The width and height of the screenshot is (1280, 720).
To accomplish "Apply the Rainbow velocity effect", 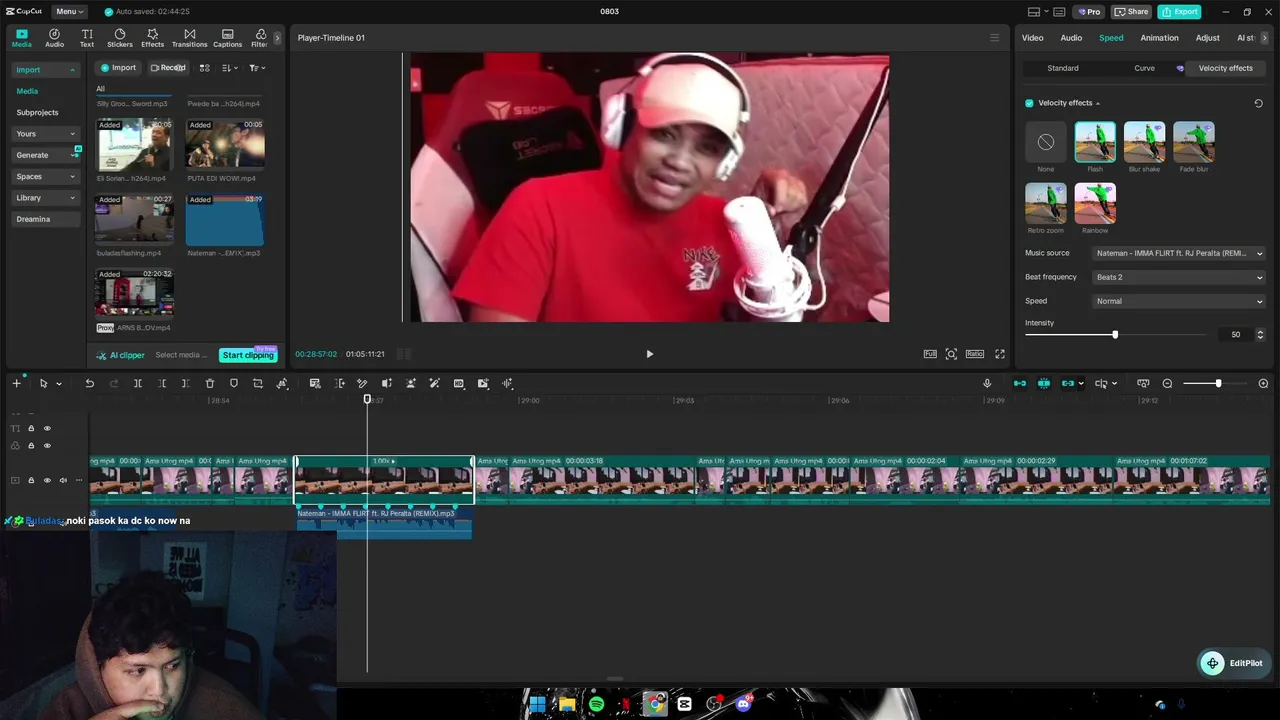I will tap(1095, 203).
